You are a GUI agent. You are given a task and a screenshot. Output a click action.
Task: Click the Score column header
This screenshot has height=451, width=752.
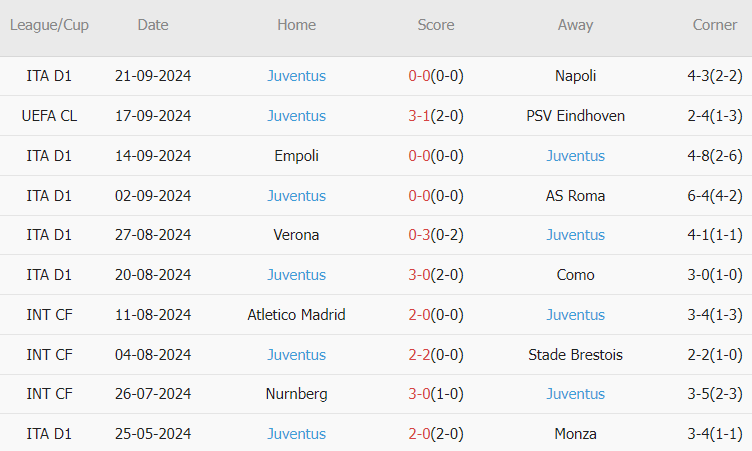coord(436,25)
